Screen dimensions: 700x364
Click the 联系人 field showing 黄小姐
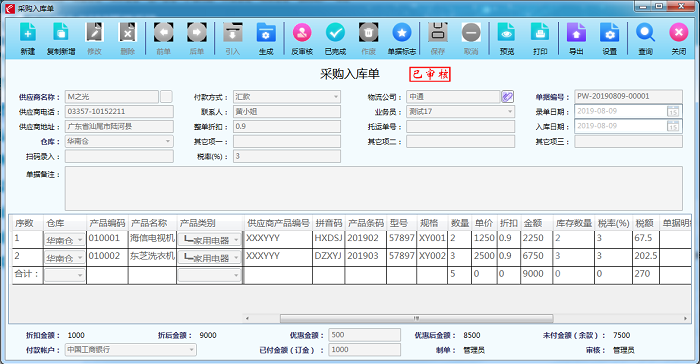287,112
